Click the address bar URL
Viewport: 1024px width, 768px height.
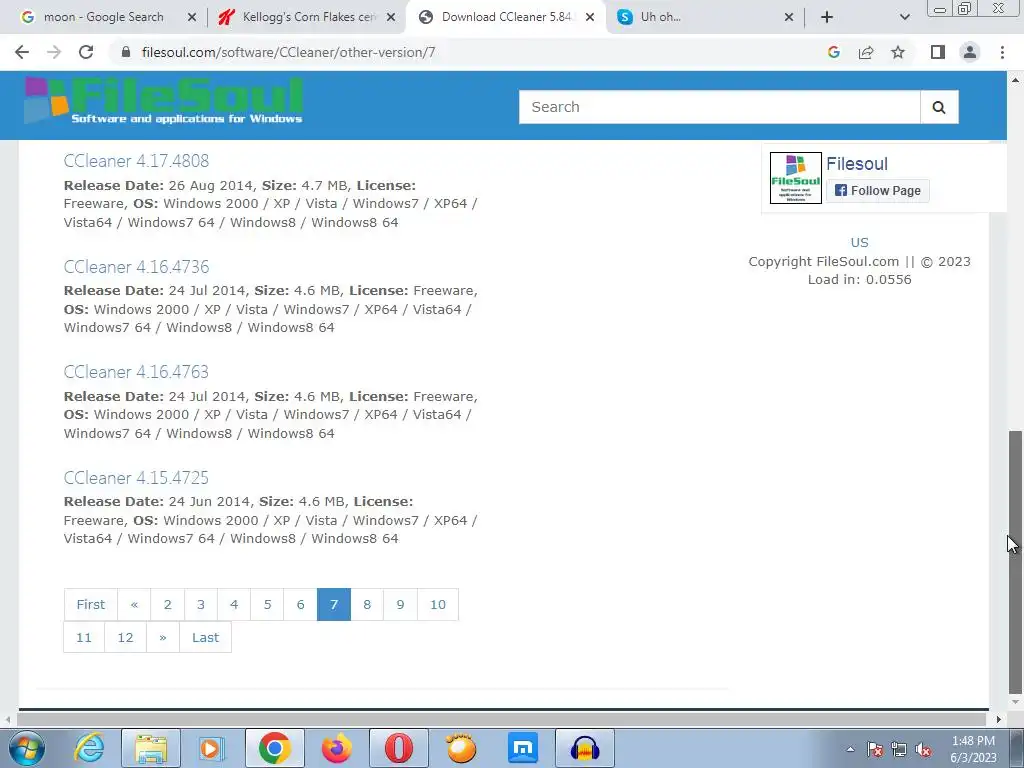pos(288,52)
